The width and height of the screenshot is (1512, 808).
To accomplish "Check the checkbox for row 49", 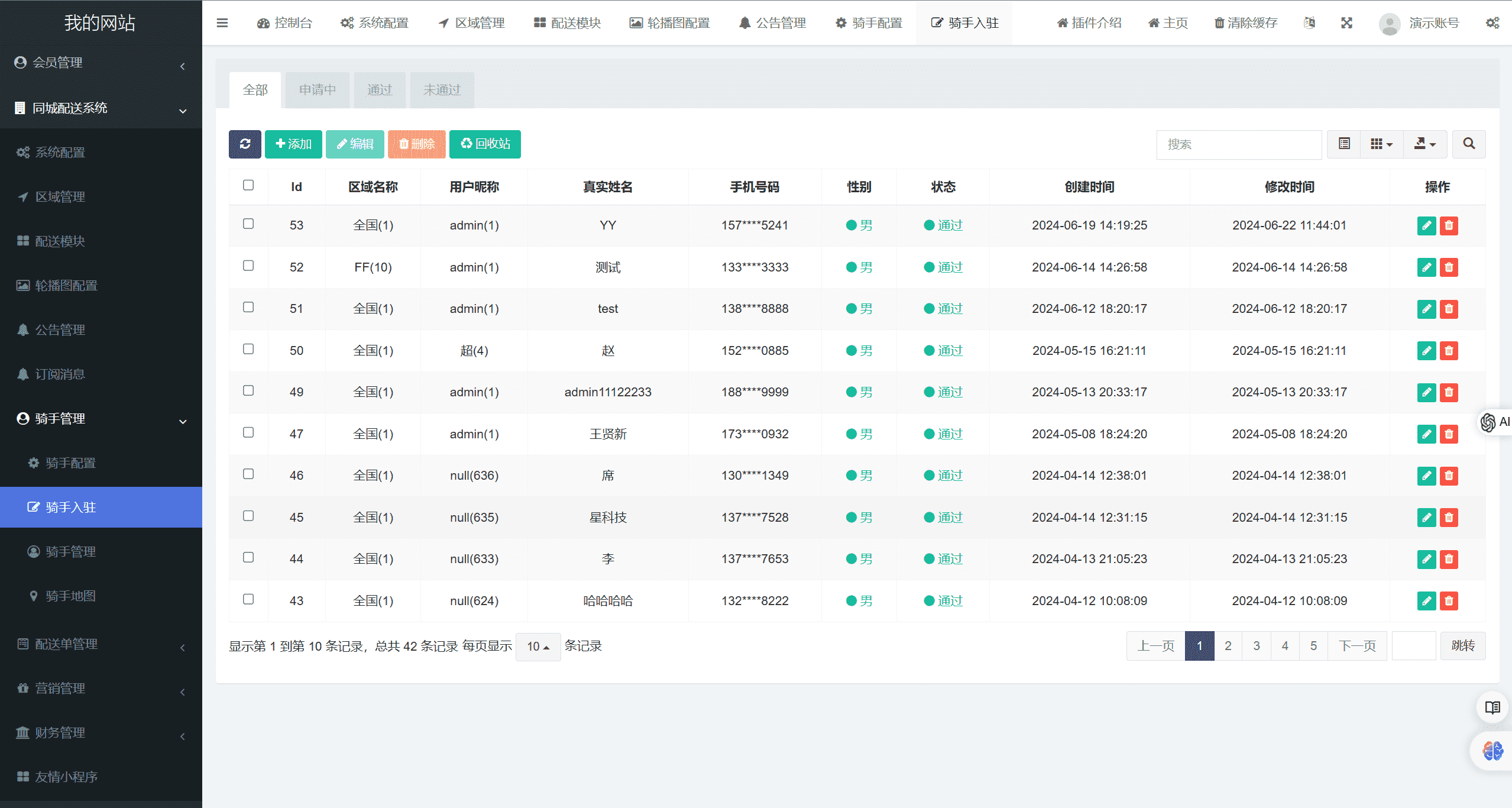I will 248,390.
